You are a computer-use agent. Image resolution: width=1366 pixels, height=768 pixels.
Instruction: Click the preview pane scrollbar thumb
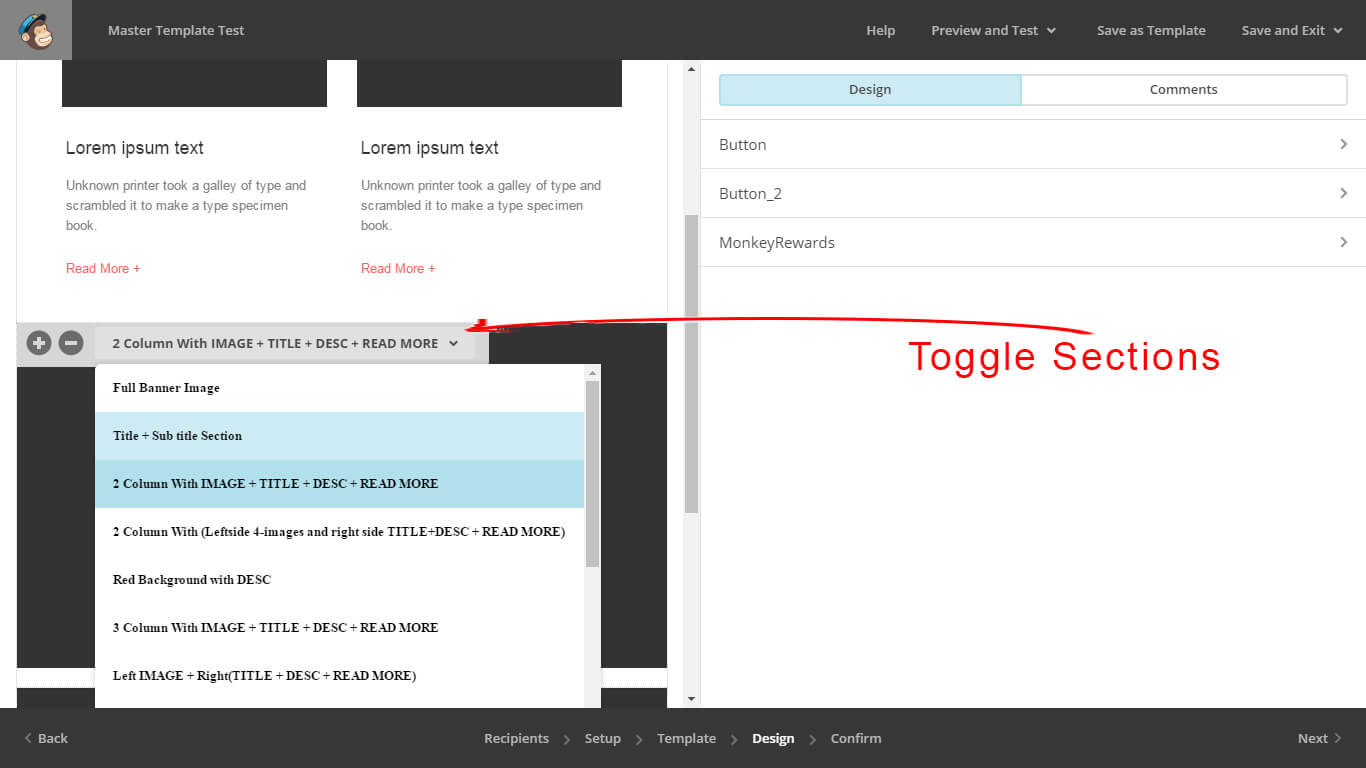(x=691, y=364)
